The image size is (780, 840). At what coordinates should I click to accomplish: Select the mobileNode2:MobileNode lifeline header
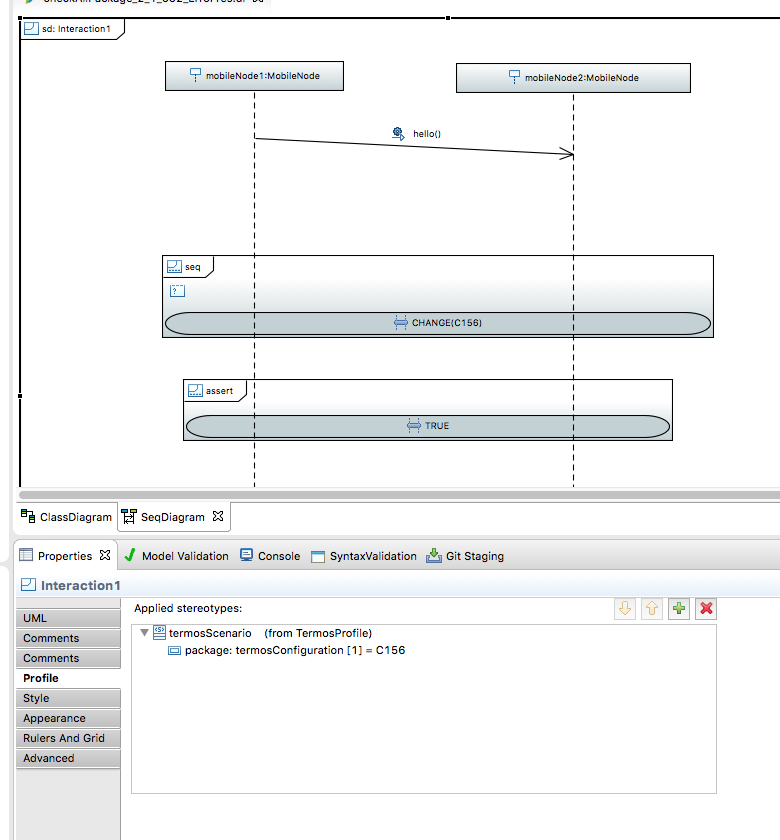pos(573,78)
